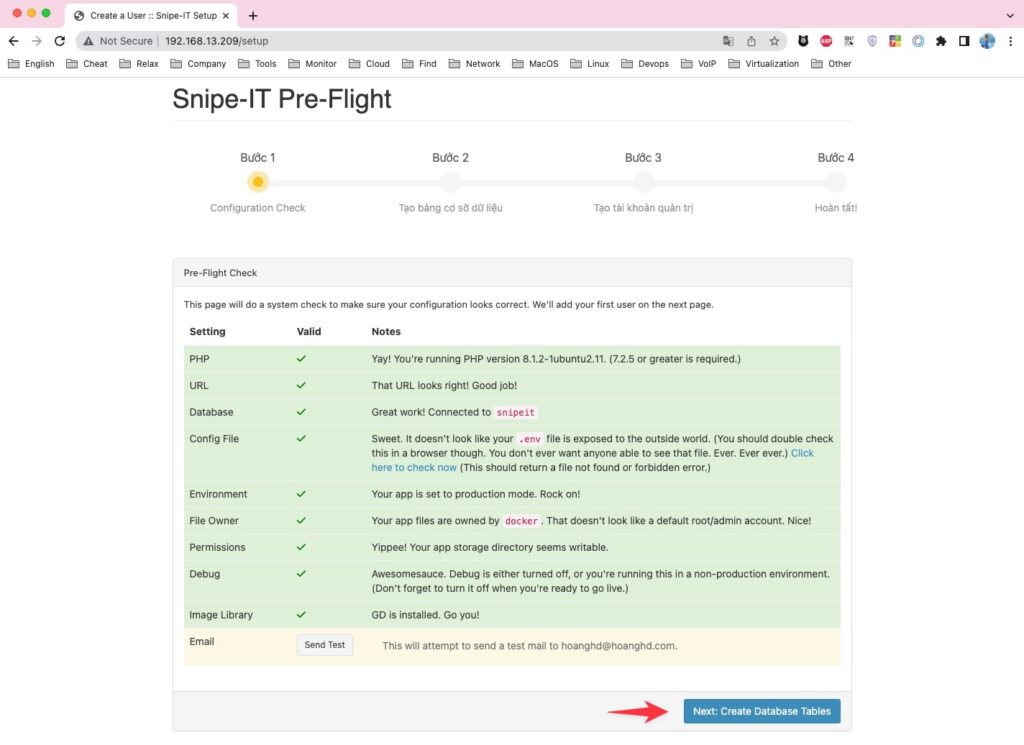Open the Linux bookmarks folder
Screen dimensions: 1024x745
(x=590, y=64)
